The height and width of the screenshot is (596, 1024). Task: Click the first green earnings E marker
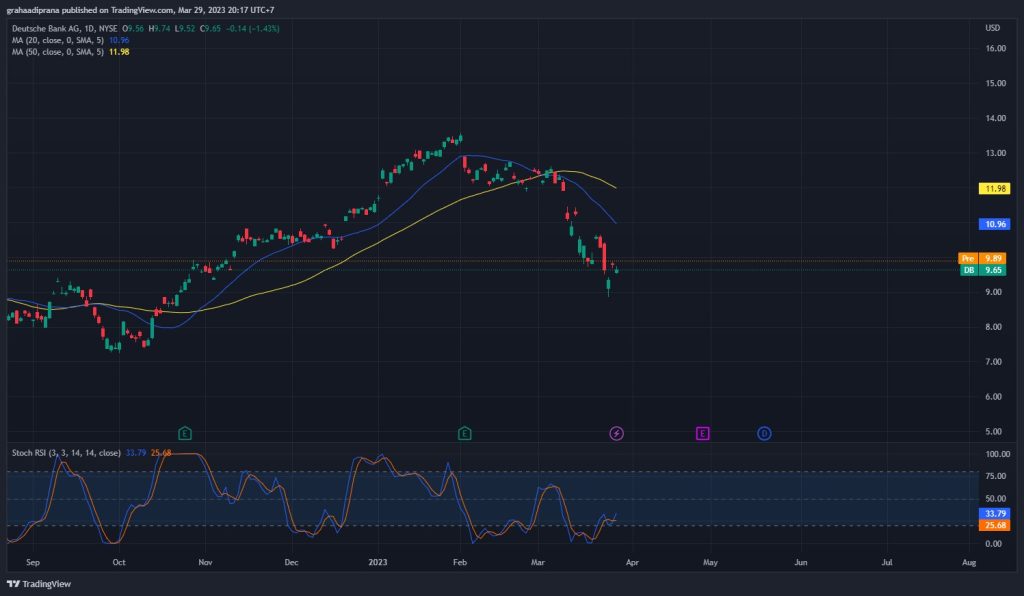coord(185,433)
